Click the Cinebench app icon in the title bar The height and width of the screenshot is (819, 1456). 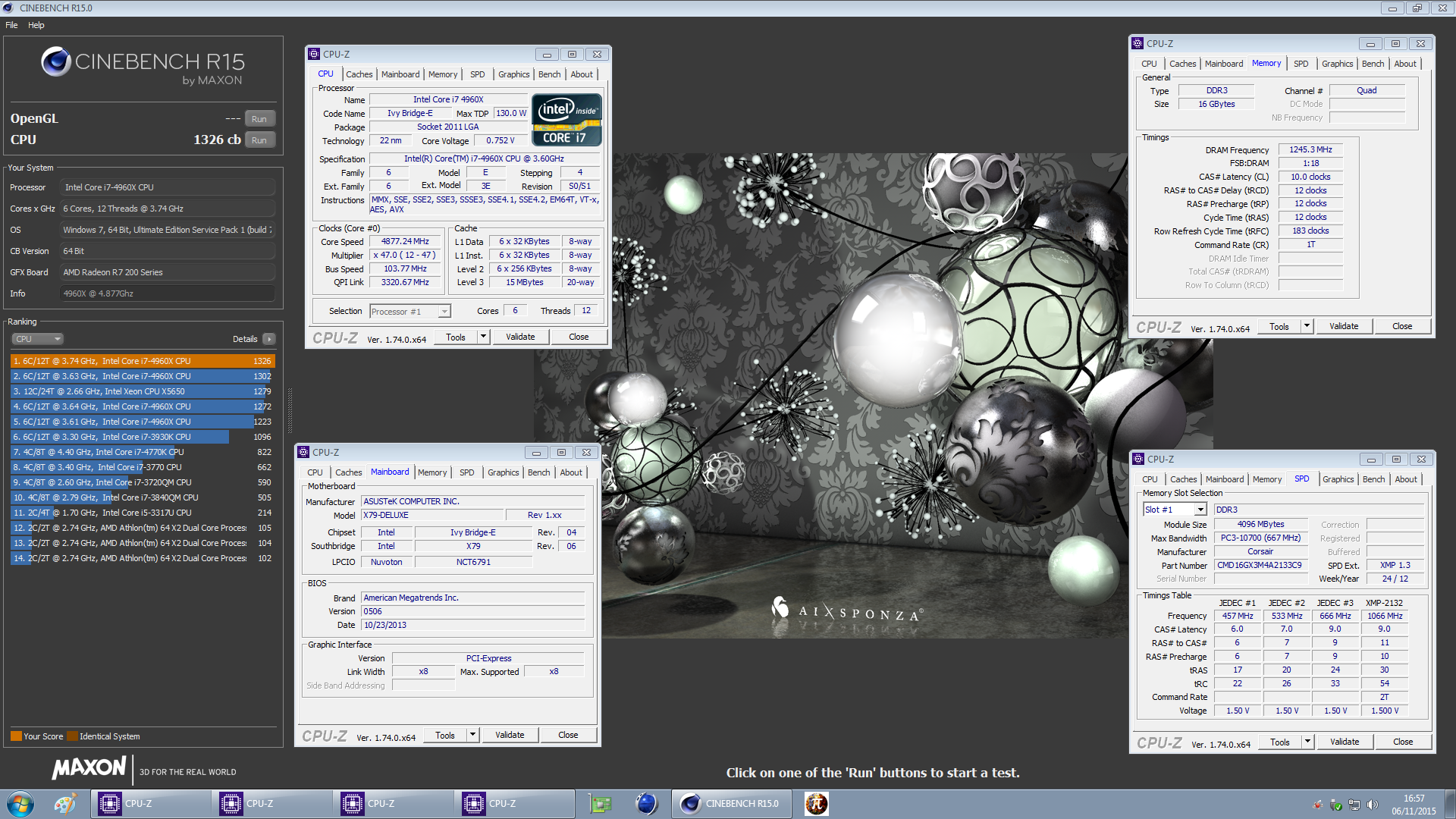tap(8, 8)
